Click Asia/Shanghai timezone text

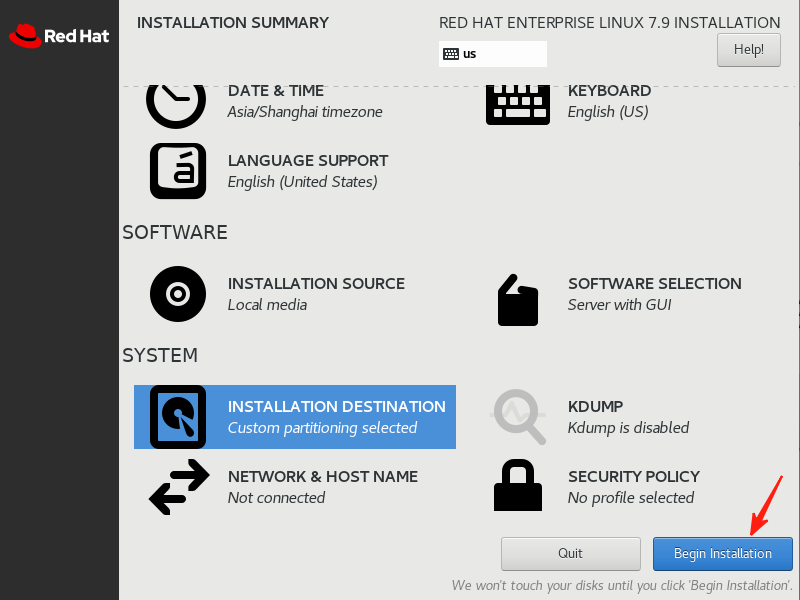coord(305,112)
